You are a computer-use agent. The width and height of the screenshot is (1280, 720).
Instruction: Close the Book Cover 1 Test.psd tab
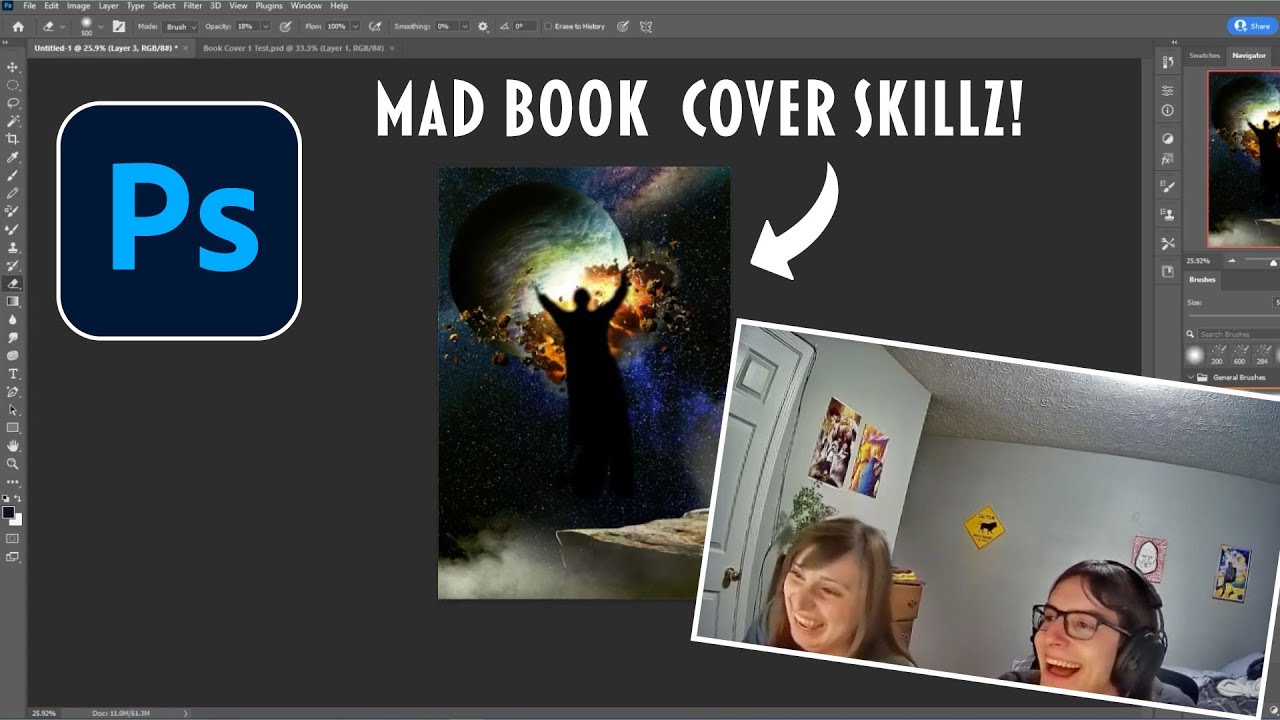tap(392, 48)
